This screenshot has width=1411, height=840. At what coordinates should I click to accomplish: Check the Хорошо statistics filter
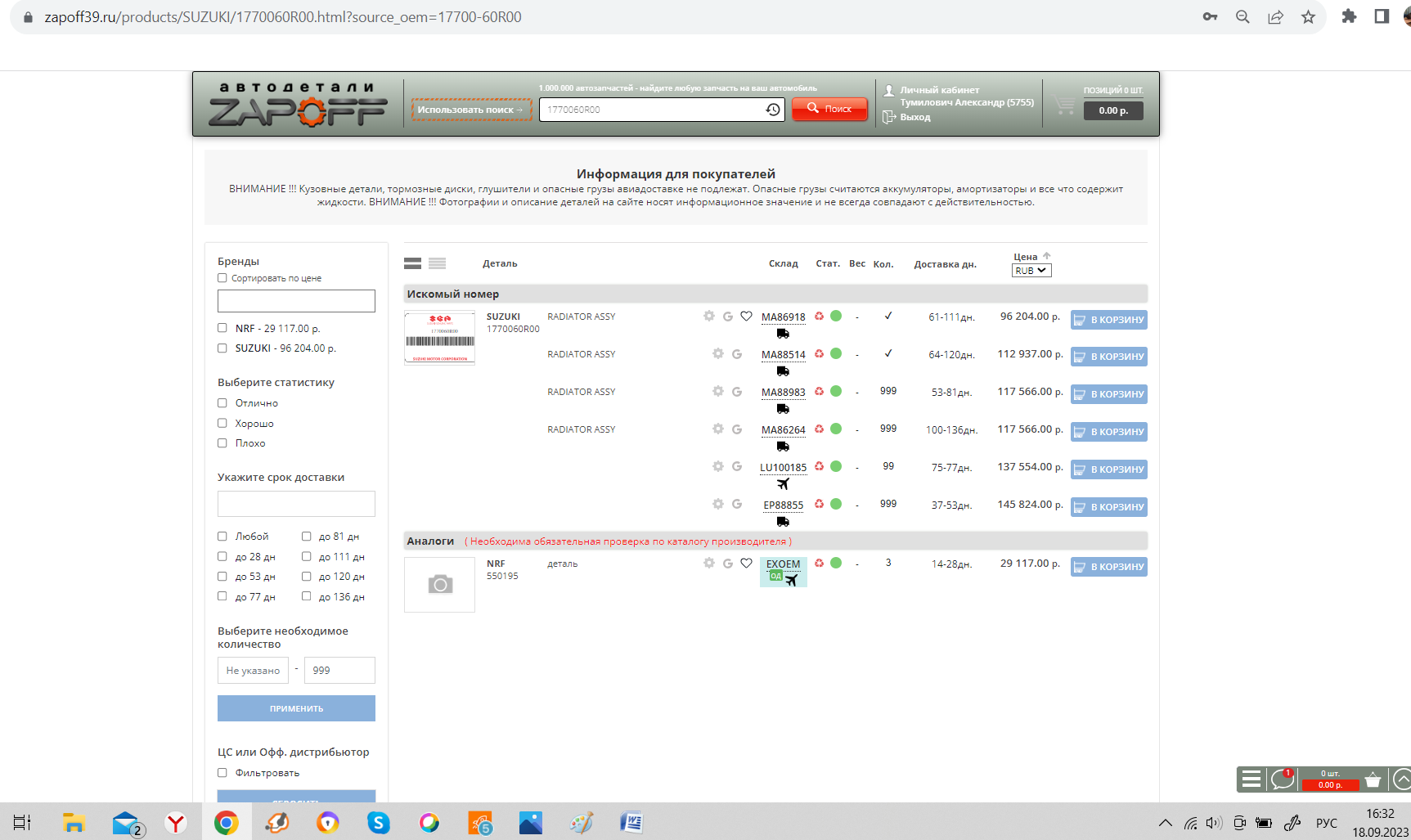[x=222, y=423]
